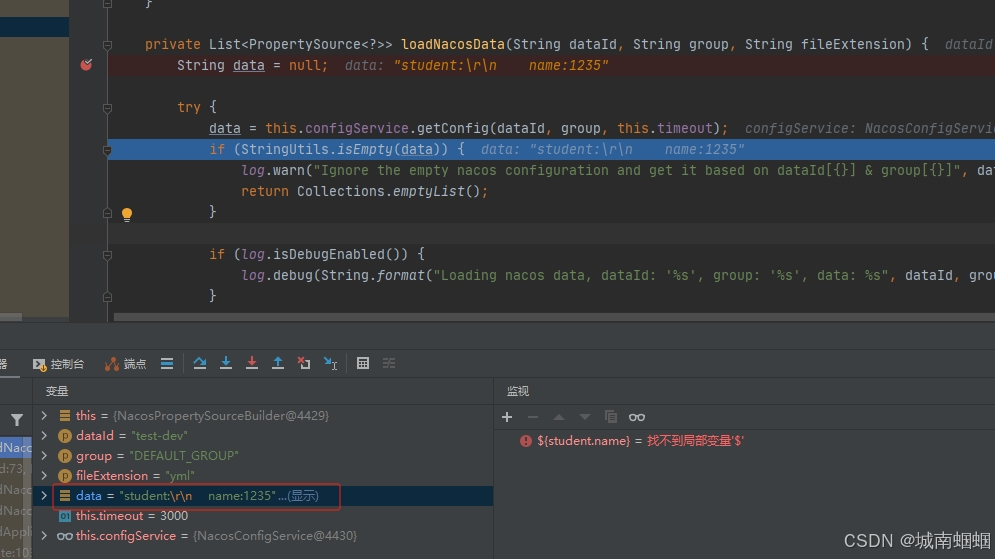The width and height of the screenshot is (995, 559).
Task: Click the Evaluate Expression calculator icon
Action: (363, 364)
